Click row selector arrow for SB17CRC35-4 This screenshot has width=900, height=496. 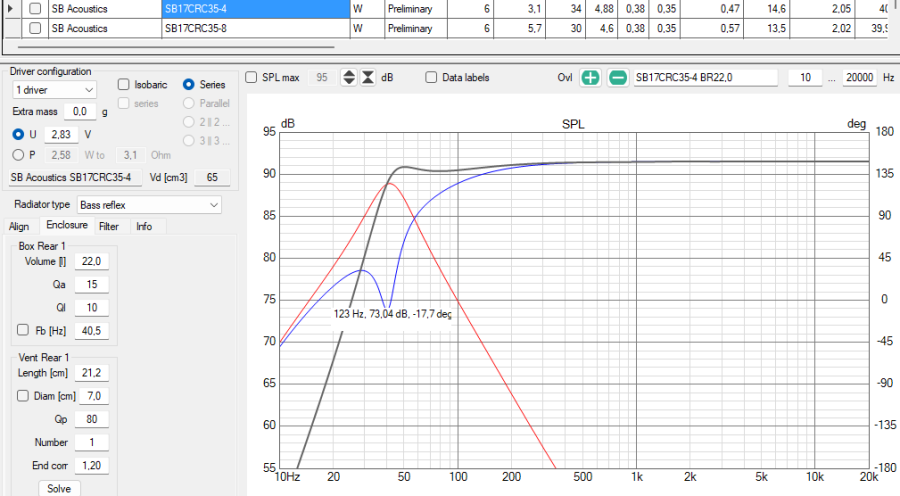click(10, 9)
